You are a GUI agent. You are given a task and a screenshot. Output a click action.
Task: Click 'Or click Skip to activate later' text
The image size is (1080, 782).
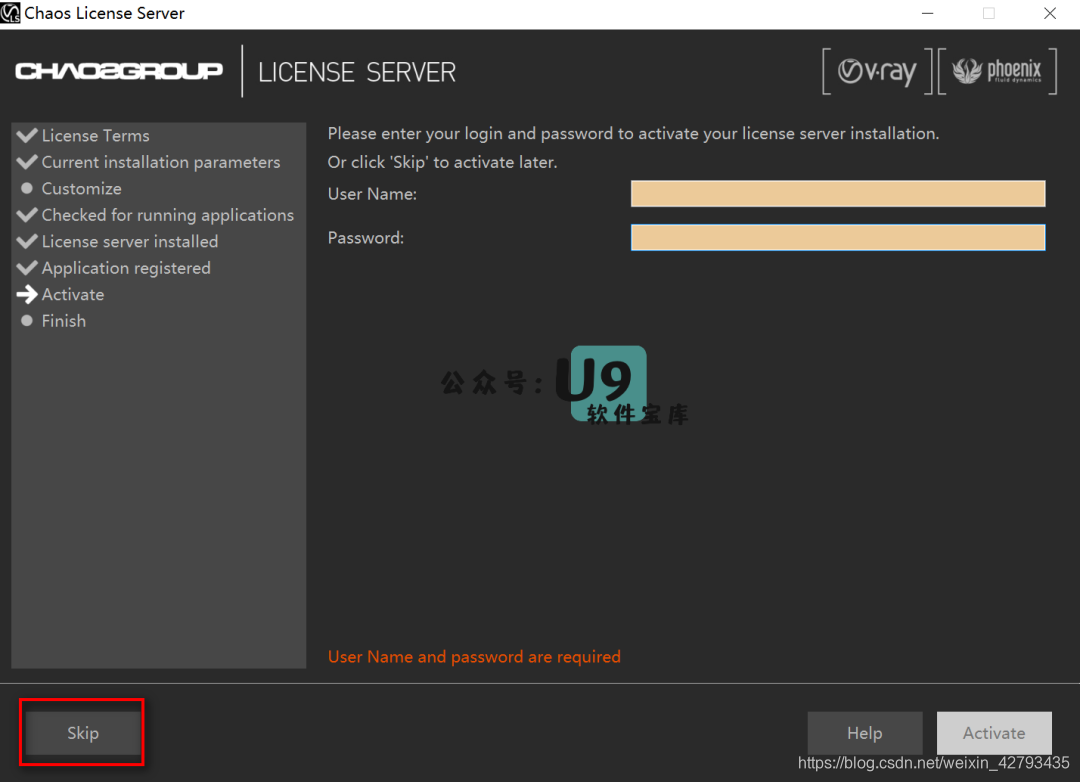(x=442, y=163)
